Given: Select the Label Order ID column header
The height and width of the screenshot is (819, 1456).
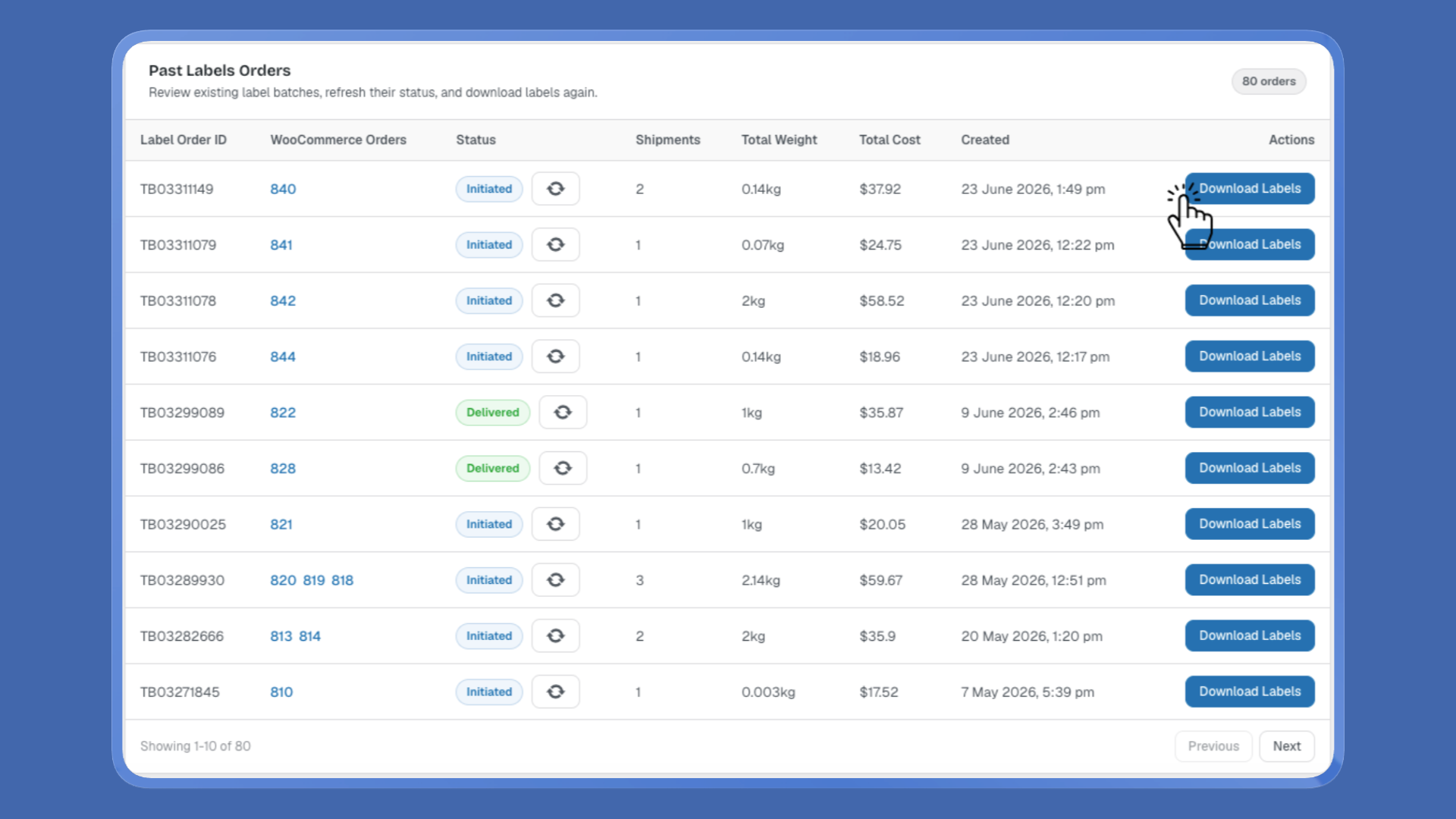Looking at the screenshot, I should point(184,140).
